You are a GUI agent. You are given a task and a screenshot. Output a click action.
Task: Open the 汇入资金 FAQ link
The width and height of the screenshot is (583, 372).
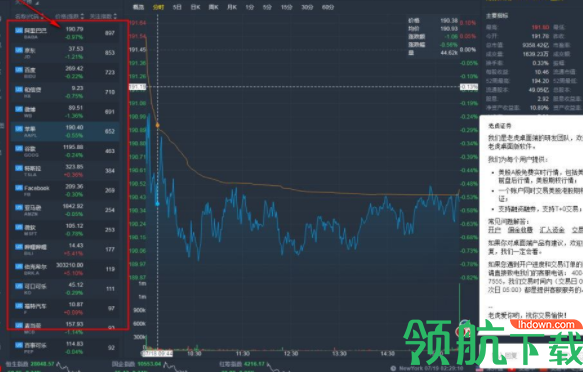point(552,230)
